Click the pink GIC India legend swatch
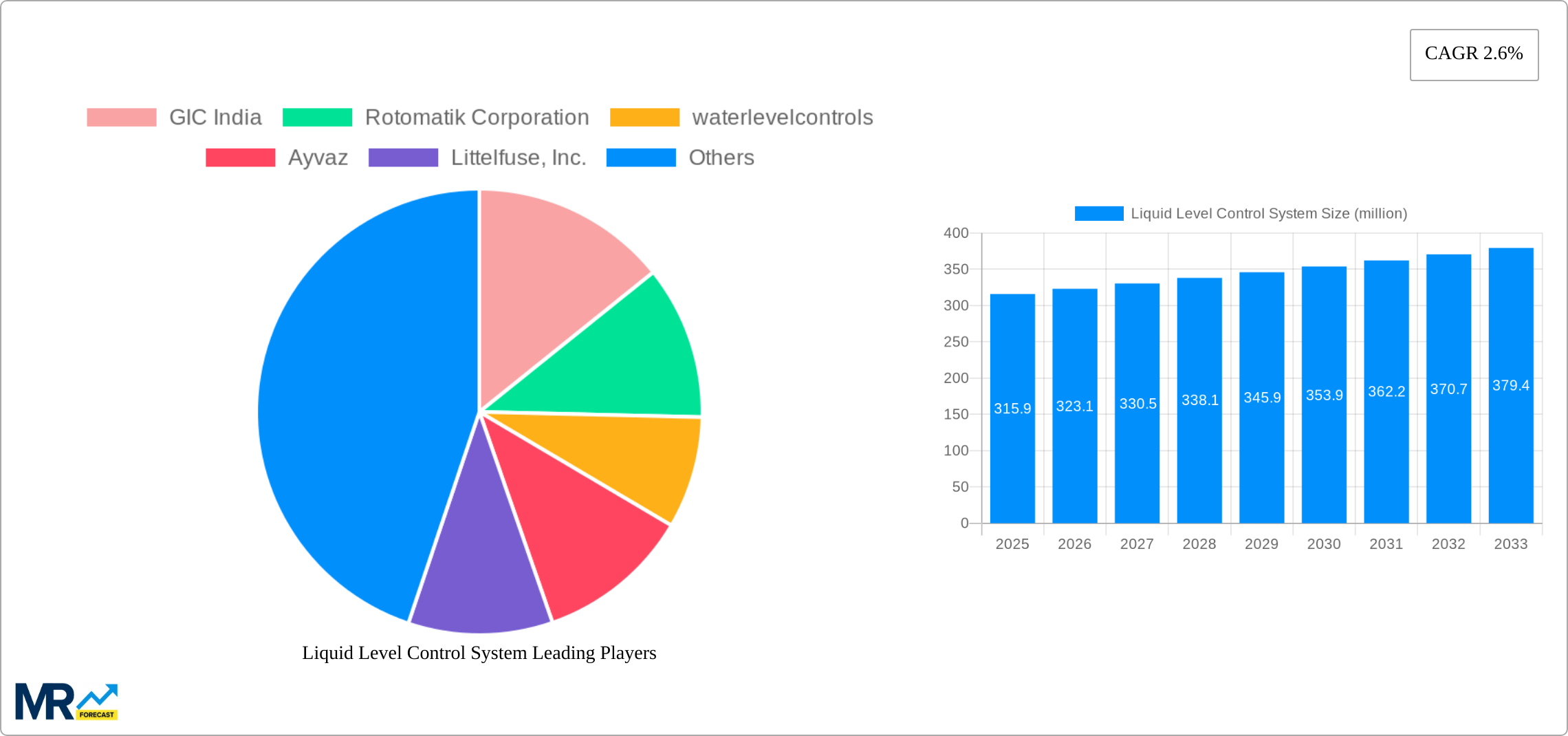Image resolution: width=1568 pixels, height=736 pixels. tap(122, 117)
